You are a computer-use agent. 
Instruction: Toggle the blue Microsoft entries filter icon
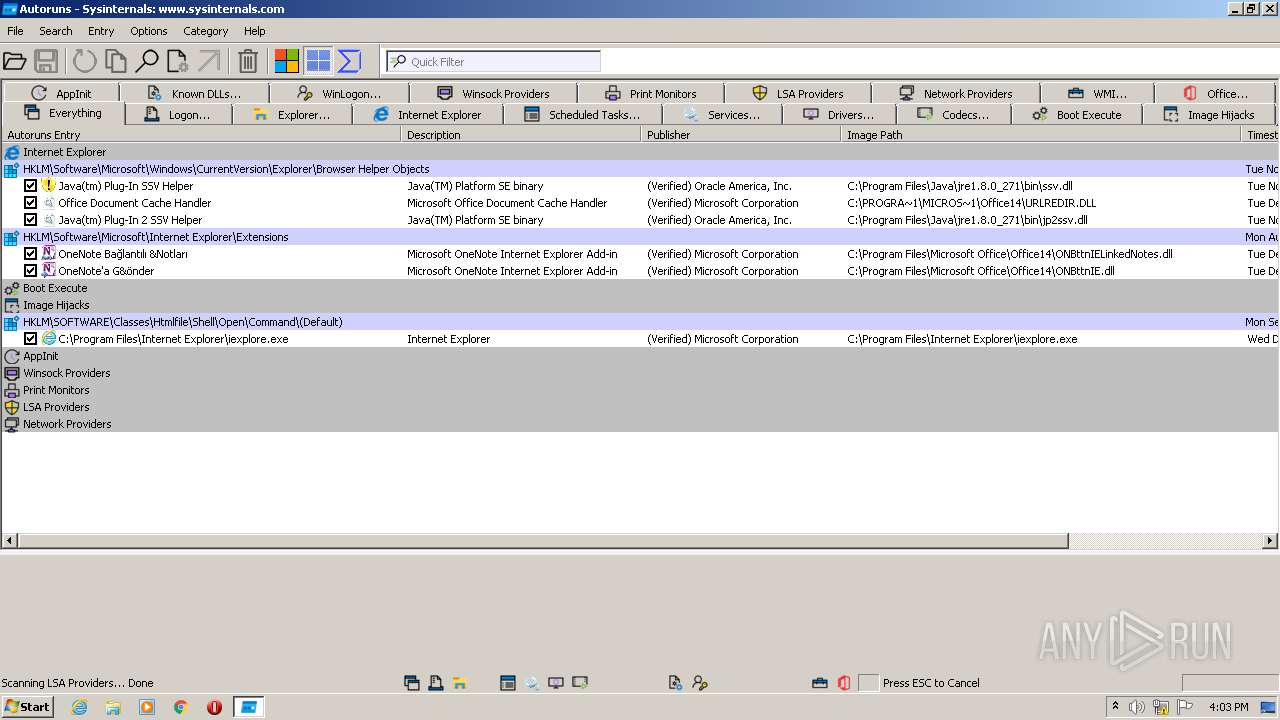[x=318, y=61]
